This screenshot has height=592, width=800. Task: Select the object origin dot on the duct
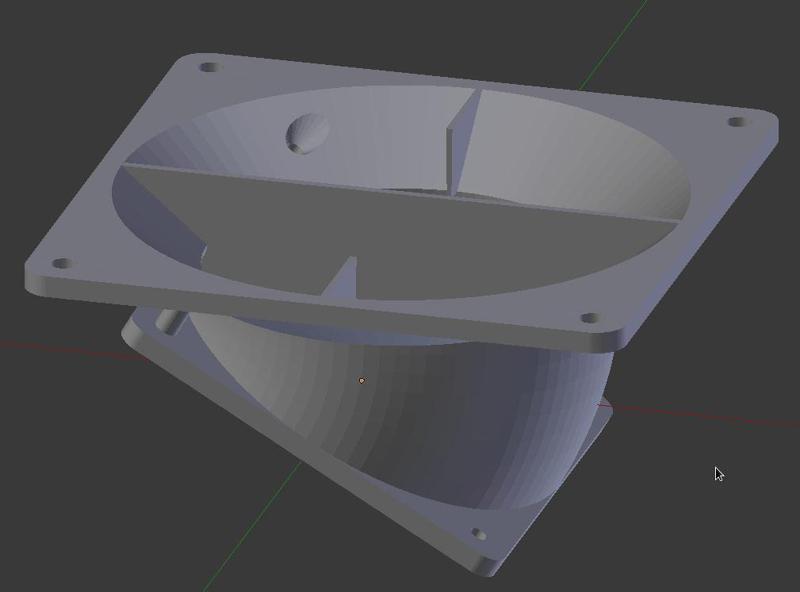click(363, 379)
